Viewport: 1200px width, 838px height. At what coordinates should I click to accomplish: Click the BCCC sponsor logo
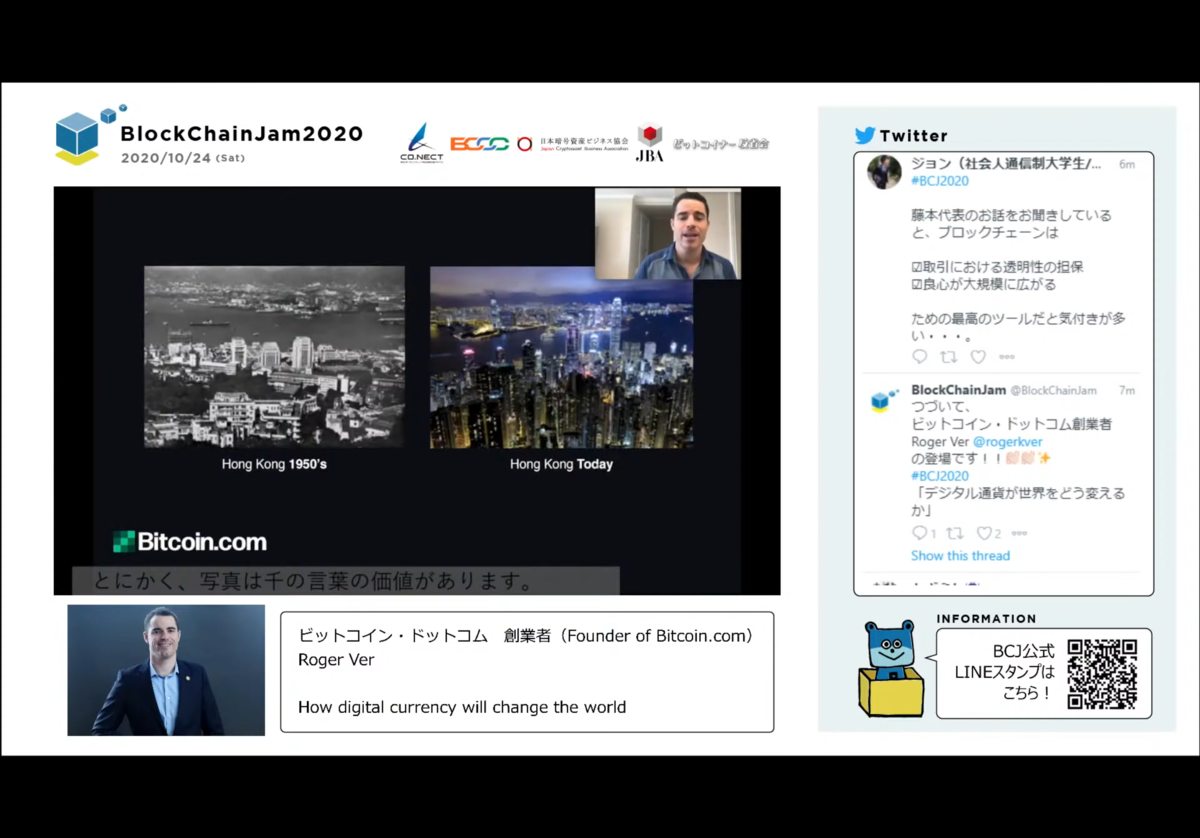(x=479, y=144)
